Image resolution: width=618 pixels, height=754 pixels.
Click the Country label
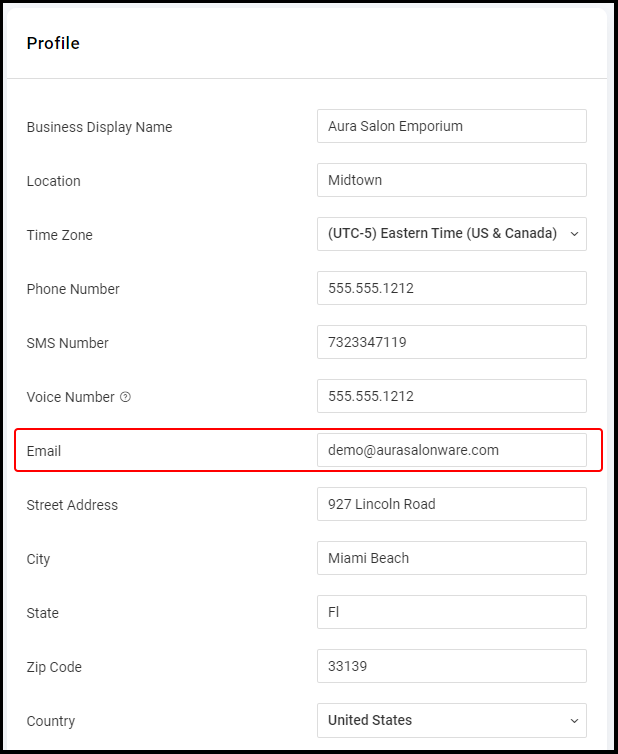pyautogui.click(x=50, y=721)
